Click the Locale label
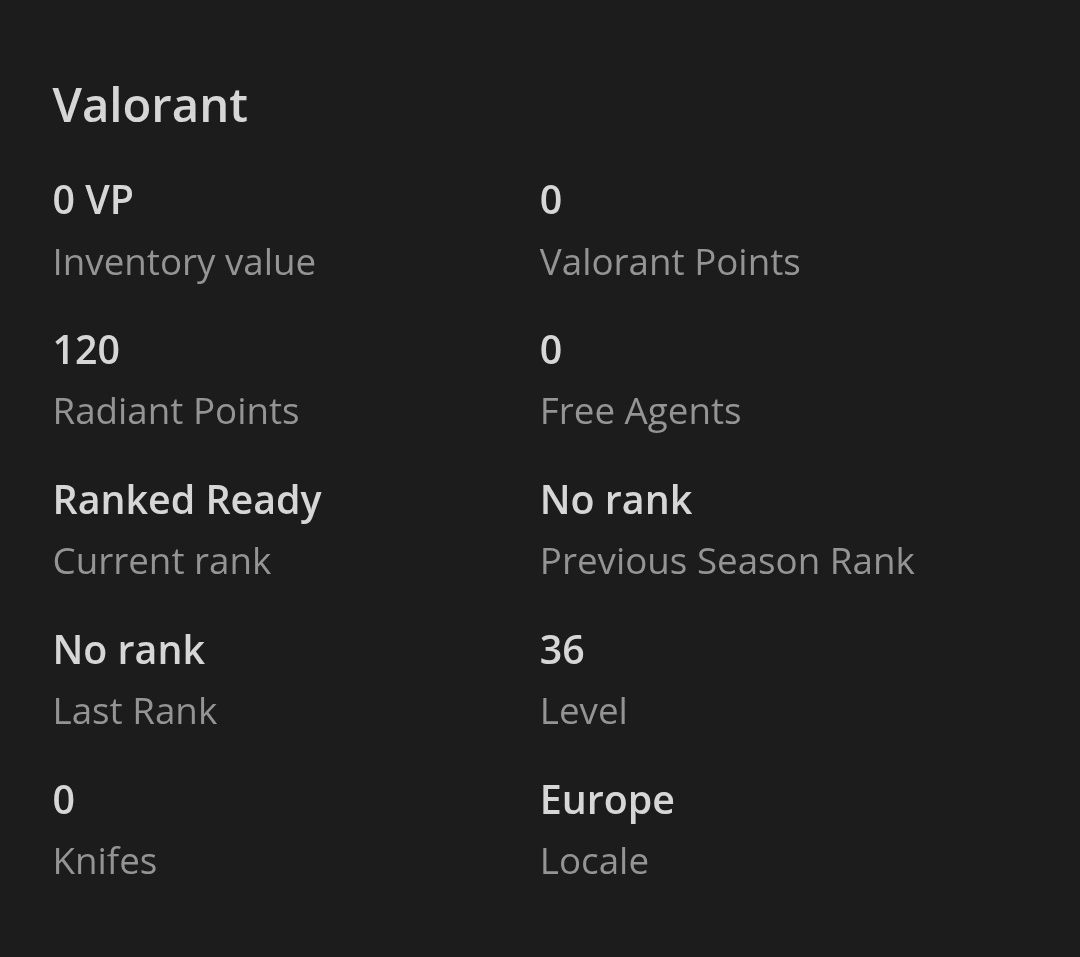 point(594,861)
